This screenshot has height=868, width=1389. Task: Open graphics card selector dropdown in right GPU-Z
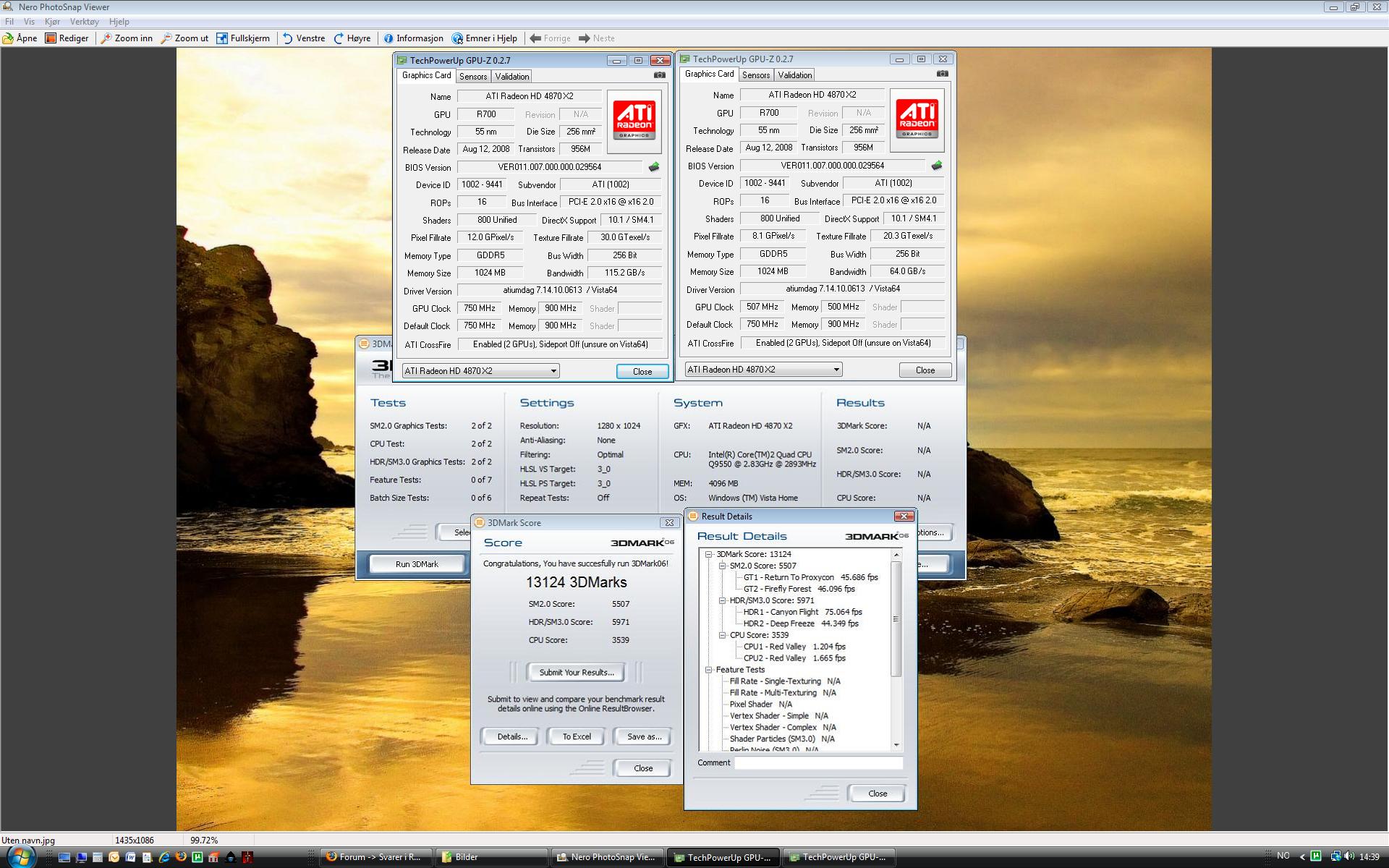coord(763,370)
